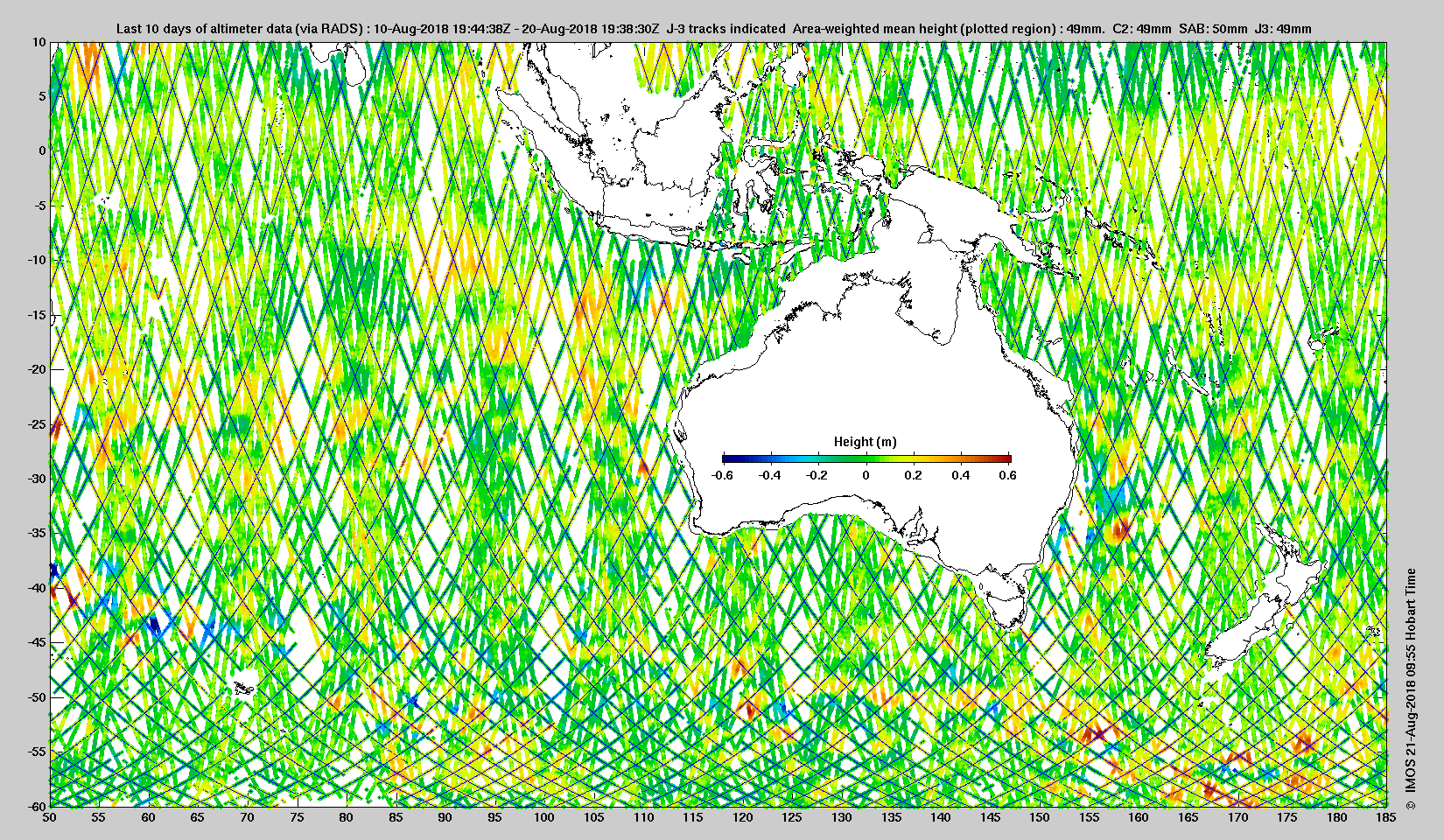The height and width of the screenshot is (840, 1444).
Task: Click longitude axis label '115'
Action: click(x=693, y=817)
